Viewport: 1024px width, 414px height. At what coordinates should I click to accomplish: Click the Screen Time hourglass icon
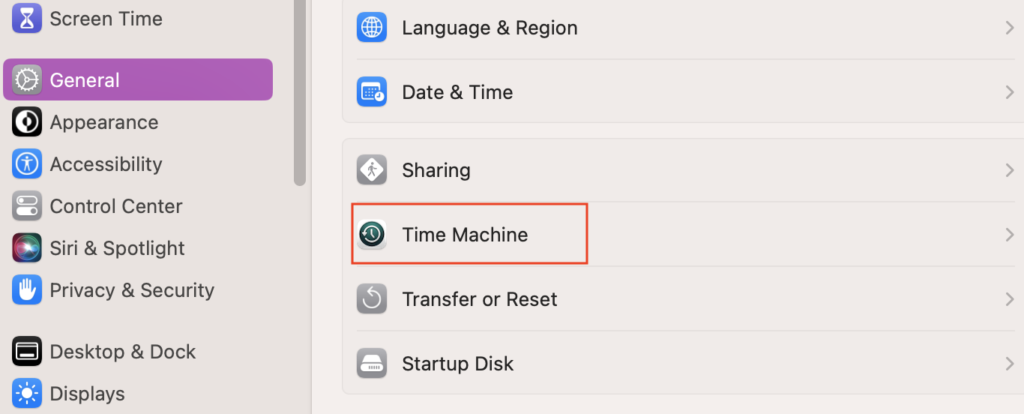27,18
